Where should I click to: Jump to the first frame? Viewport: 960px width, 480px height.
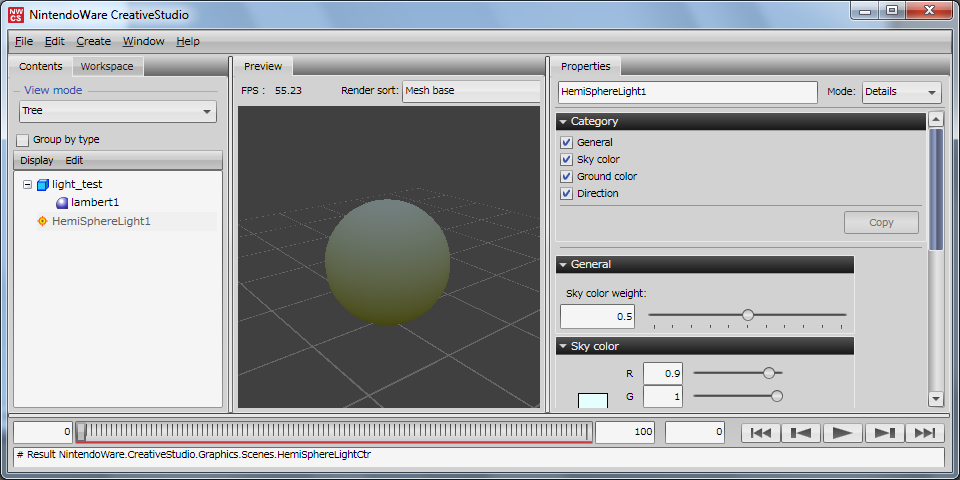[761, 433]
